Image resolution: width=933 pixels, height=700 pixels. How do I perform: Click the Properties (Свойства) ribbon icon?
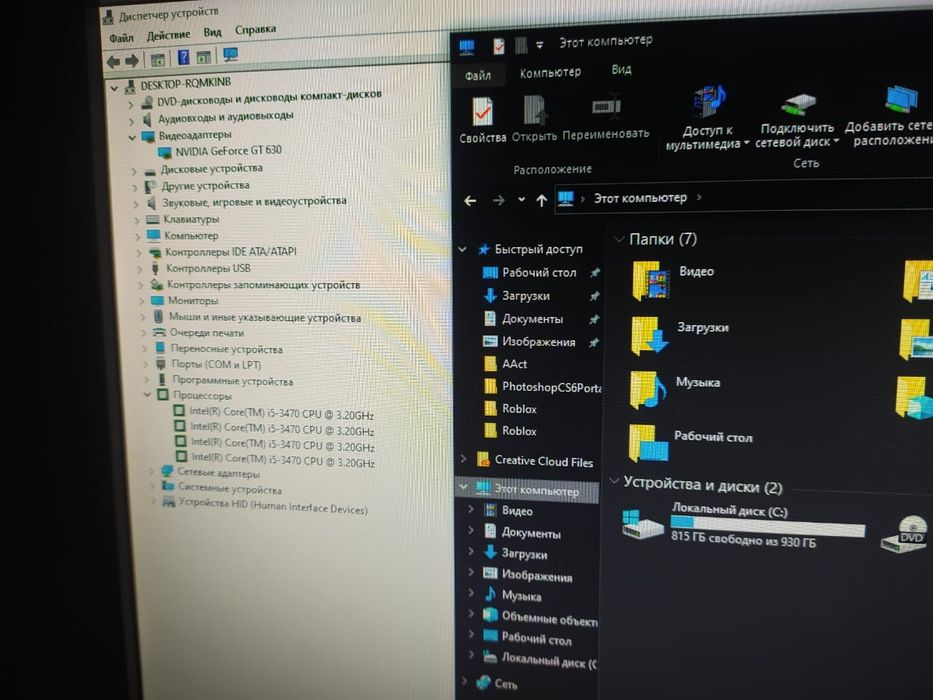(x=483, y=111)
